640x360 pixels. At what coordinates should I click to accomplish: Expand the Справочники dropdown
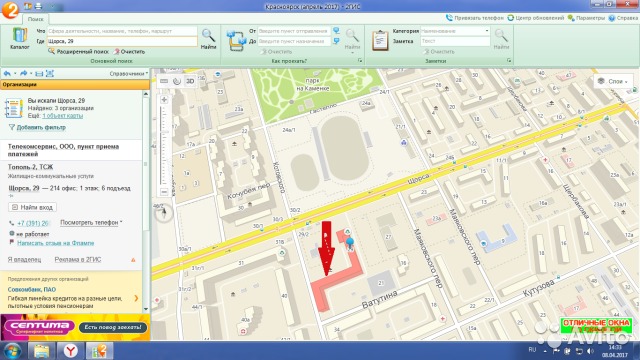click(129, 73)
